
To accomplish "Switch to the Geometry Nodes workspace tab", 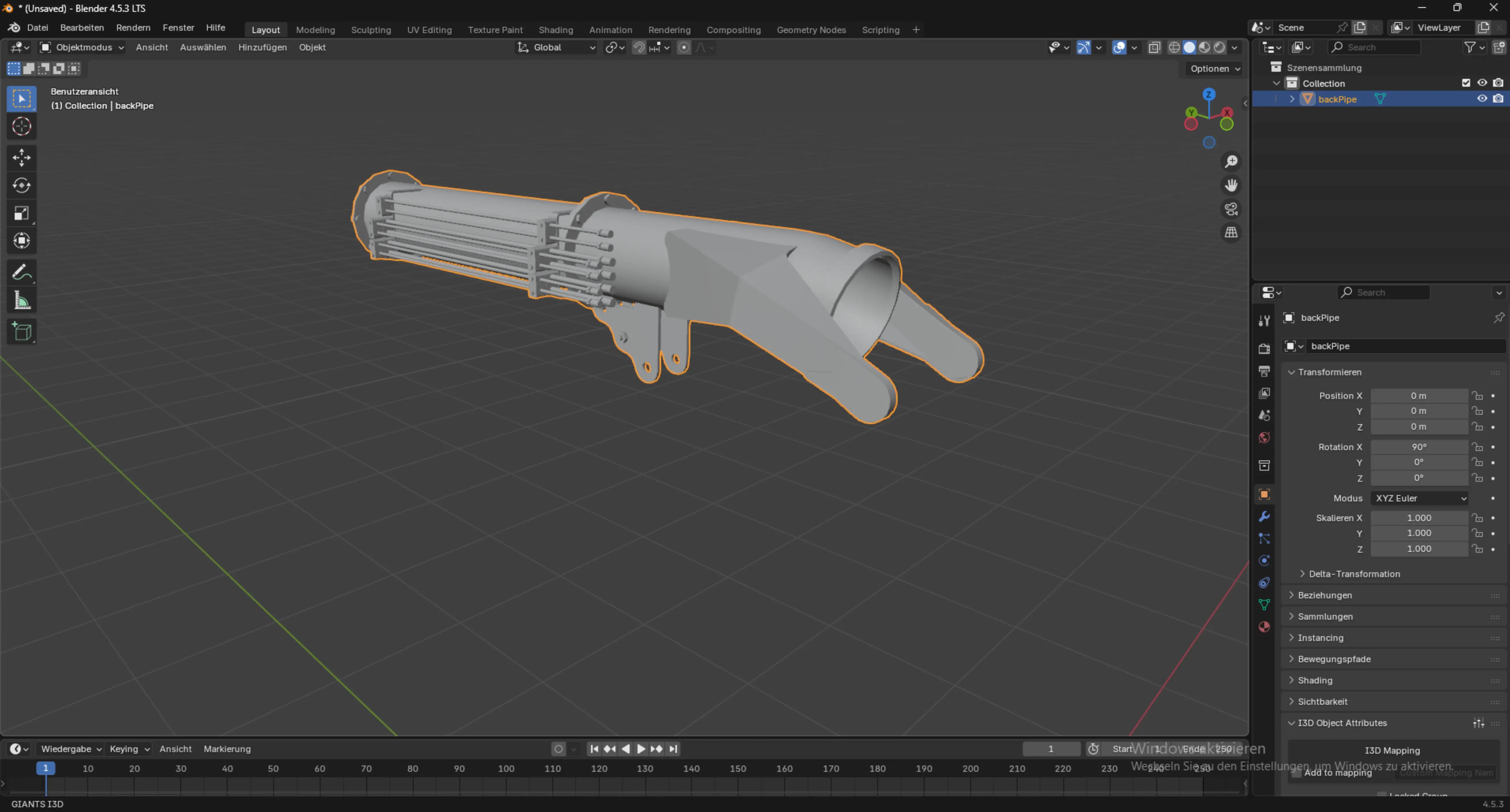I will click(811, 30).
